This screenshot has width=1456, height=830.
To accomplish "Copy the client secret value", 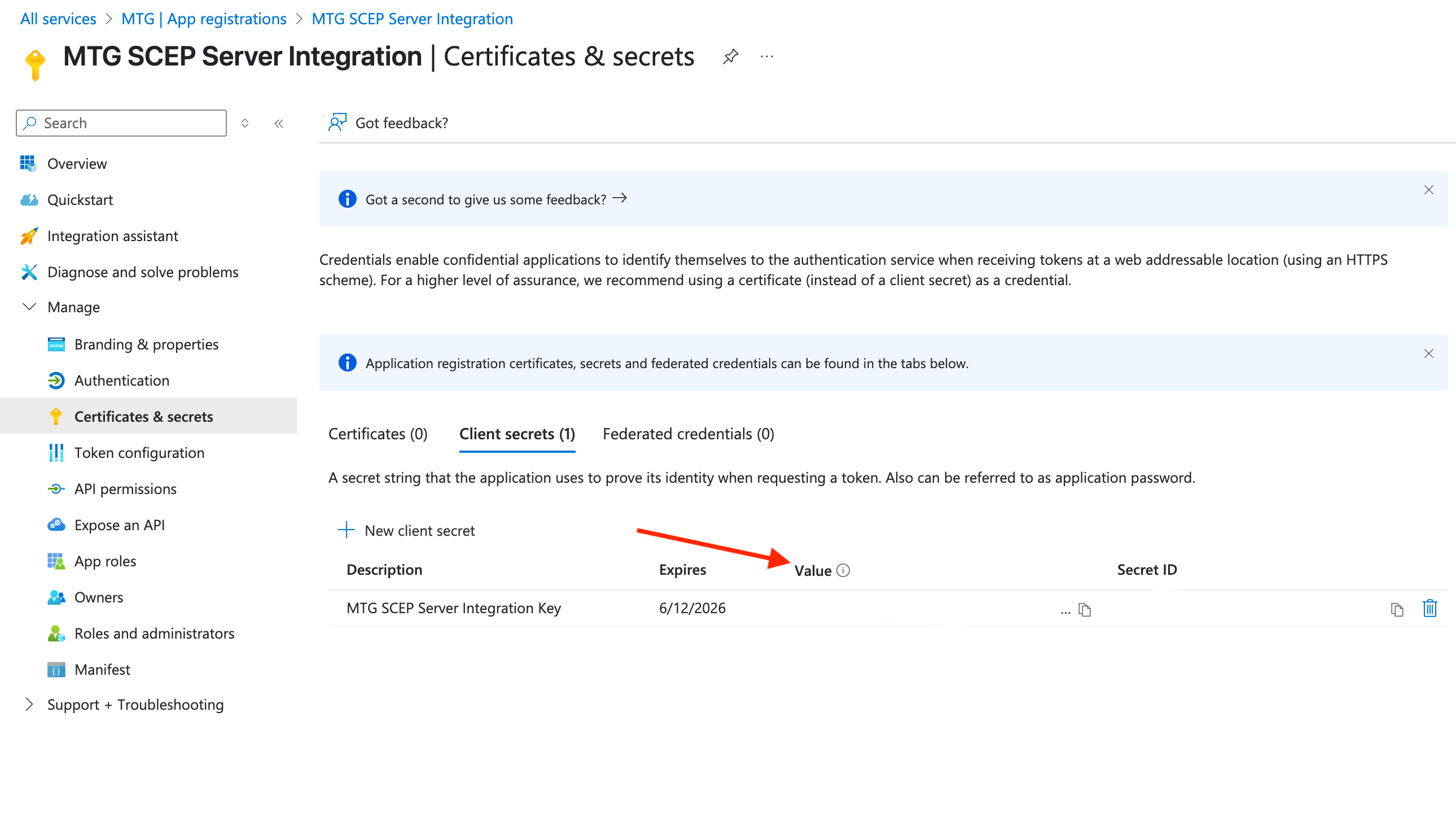I will tap(1084, 610).
